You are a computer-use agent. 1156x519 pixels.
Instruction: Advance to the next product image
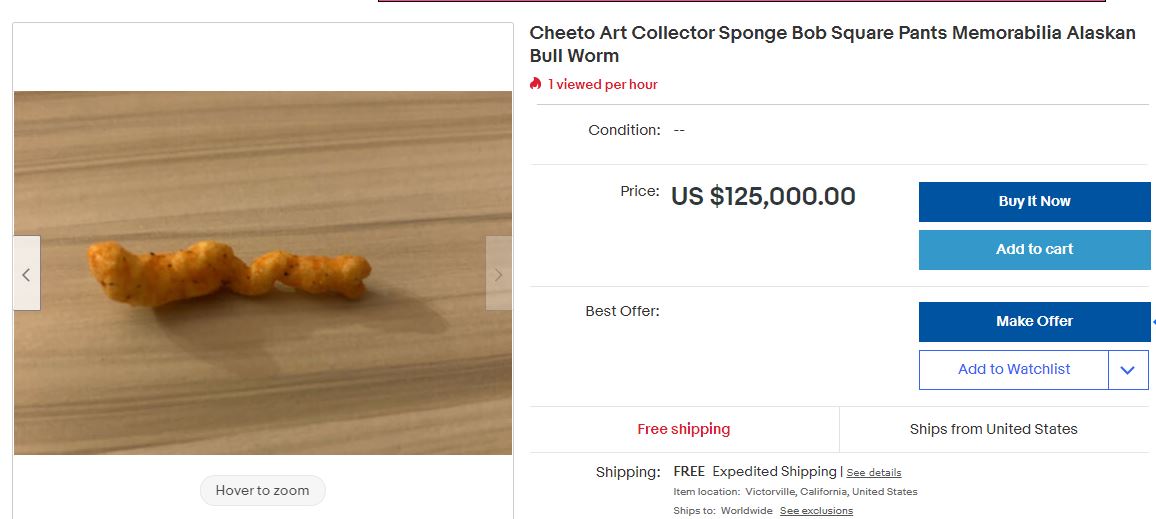(x=498, y=273)
